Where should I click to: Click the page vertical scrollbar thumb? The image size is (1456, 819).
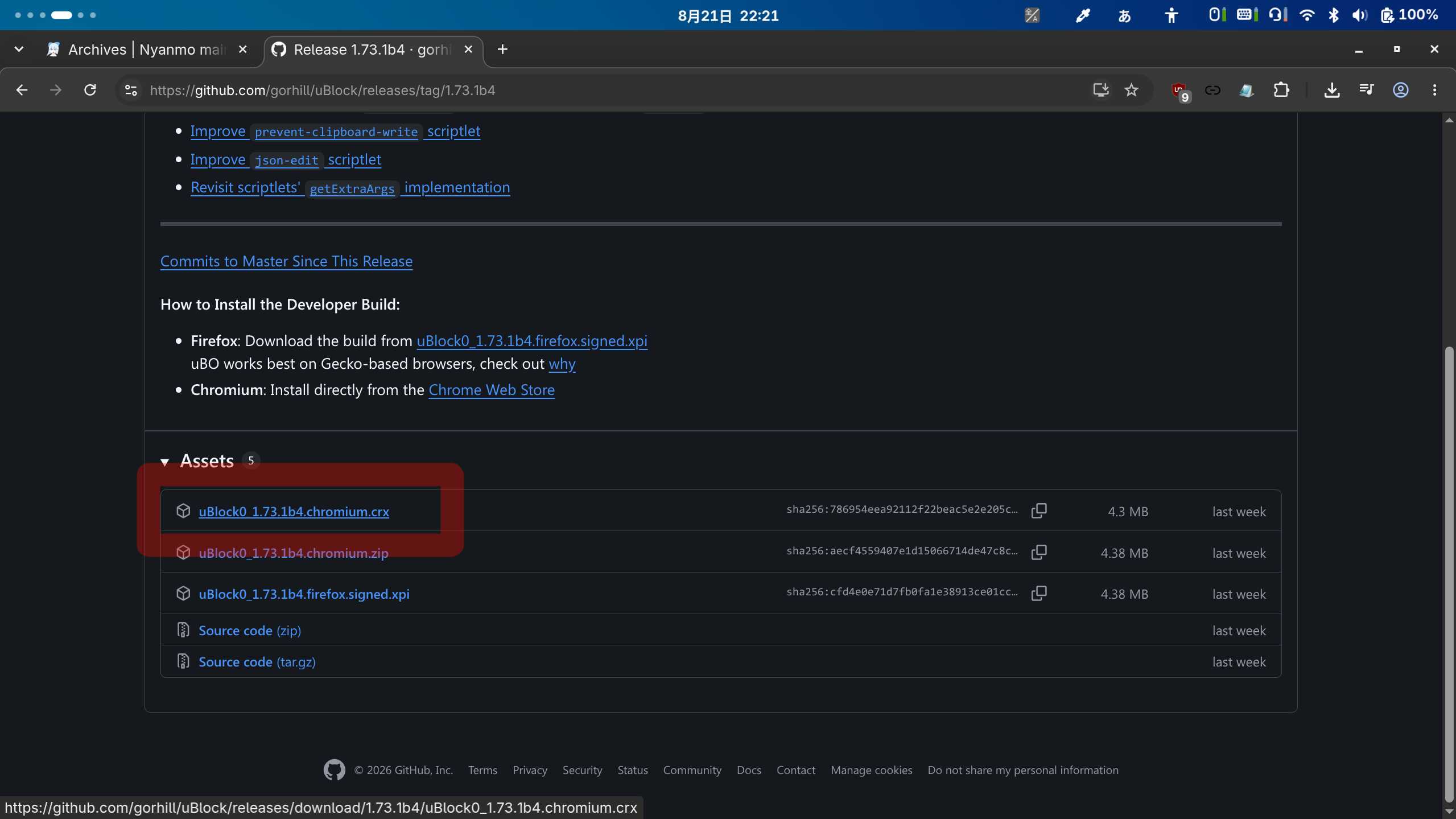(x=1449, y=575)
